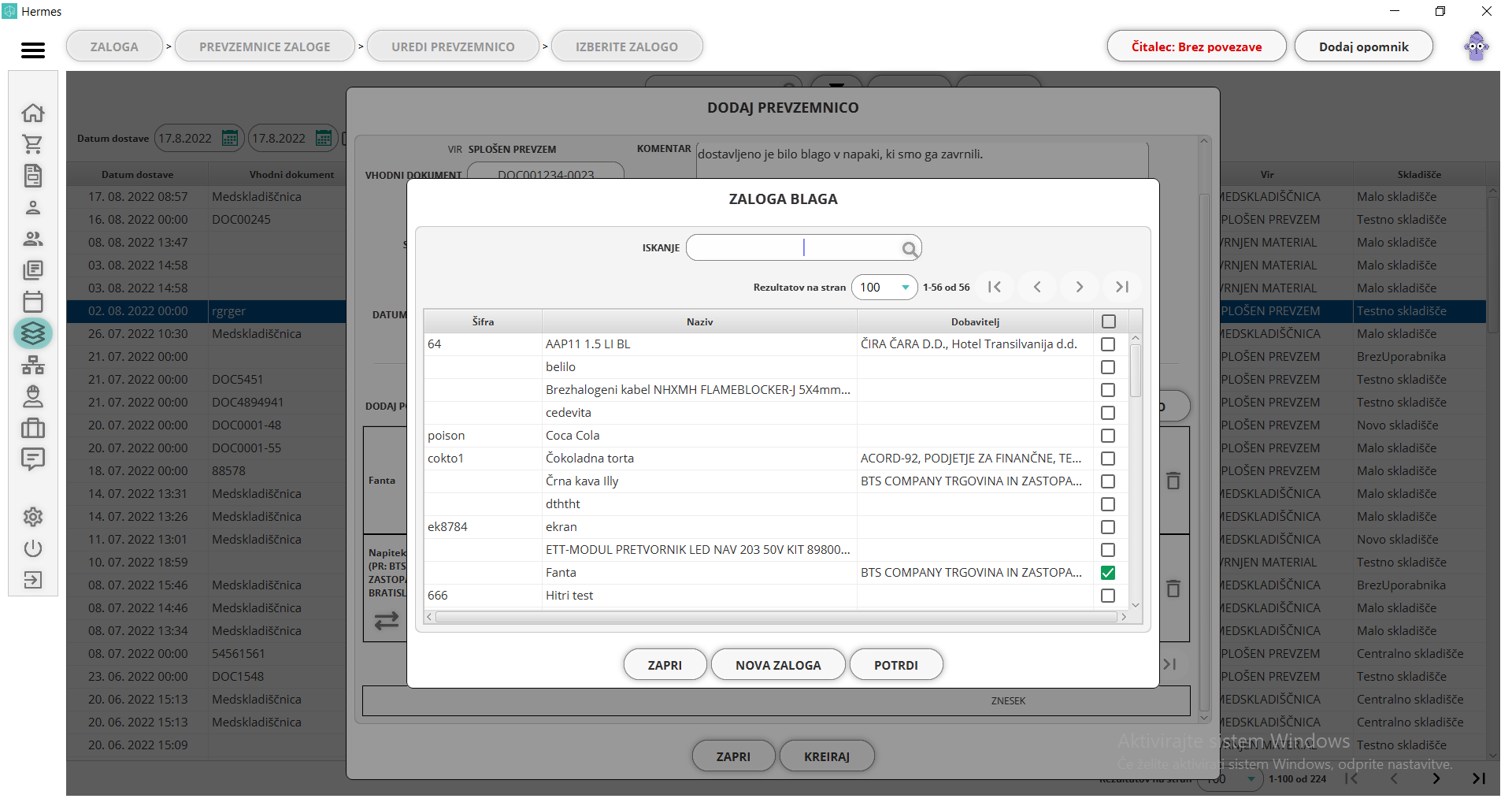Image resolution: width=1512 pixels, height=806 pixels.
Task: Open the ZALOGA breadcrumb
Action: coord(114,46)
